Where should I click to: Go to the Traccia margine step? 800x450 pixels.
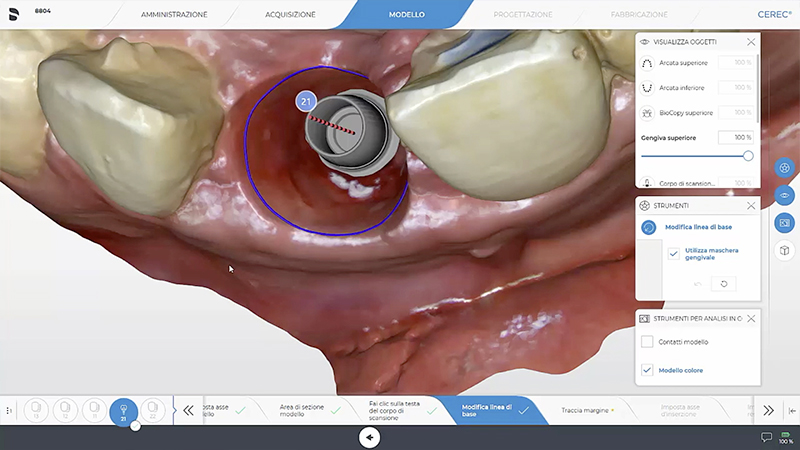coord(587,410)
